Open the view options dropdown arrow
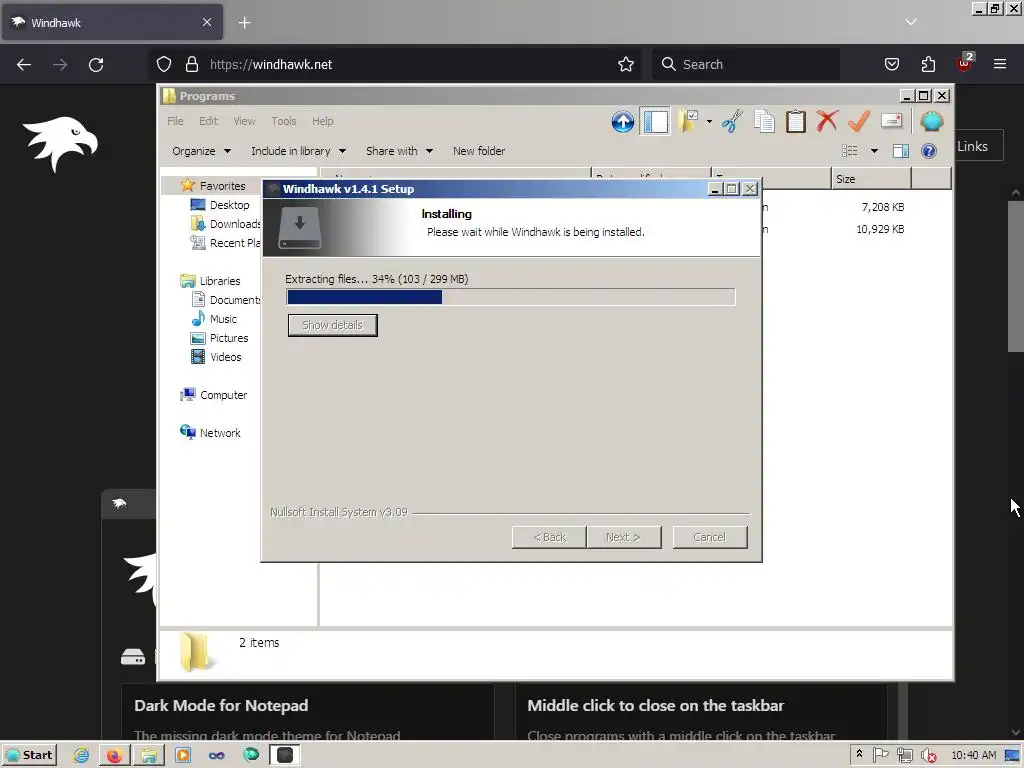 [x=874, y=152]
